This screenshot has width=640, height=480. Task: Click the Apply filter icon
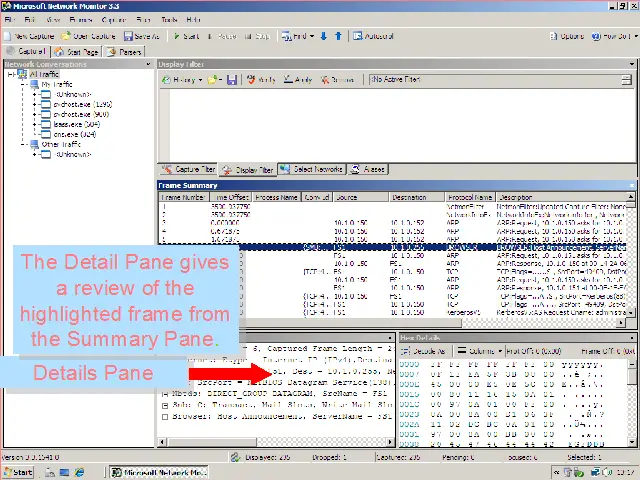[x=288, y=79]
